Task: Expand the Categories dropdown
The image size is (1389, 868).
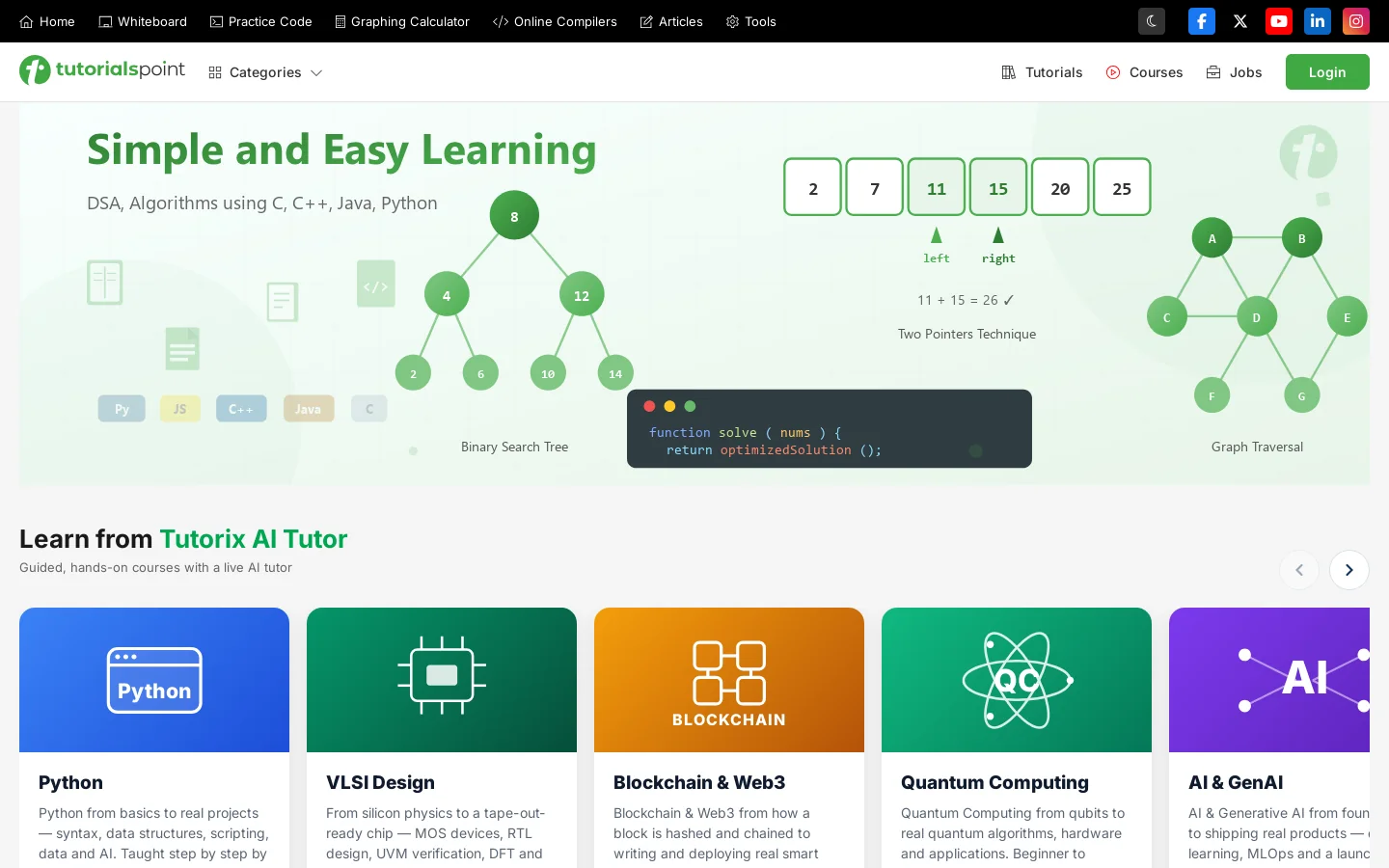Action: 265,72
